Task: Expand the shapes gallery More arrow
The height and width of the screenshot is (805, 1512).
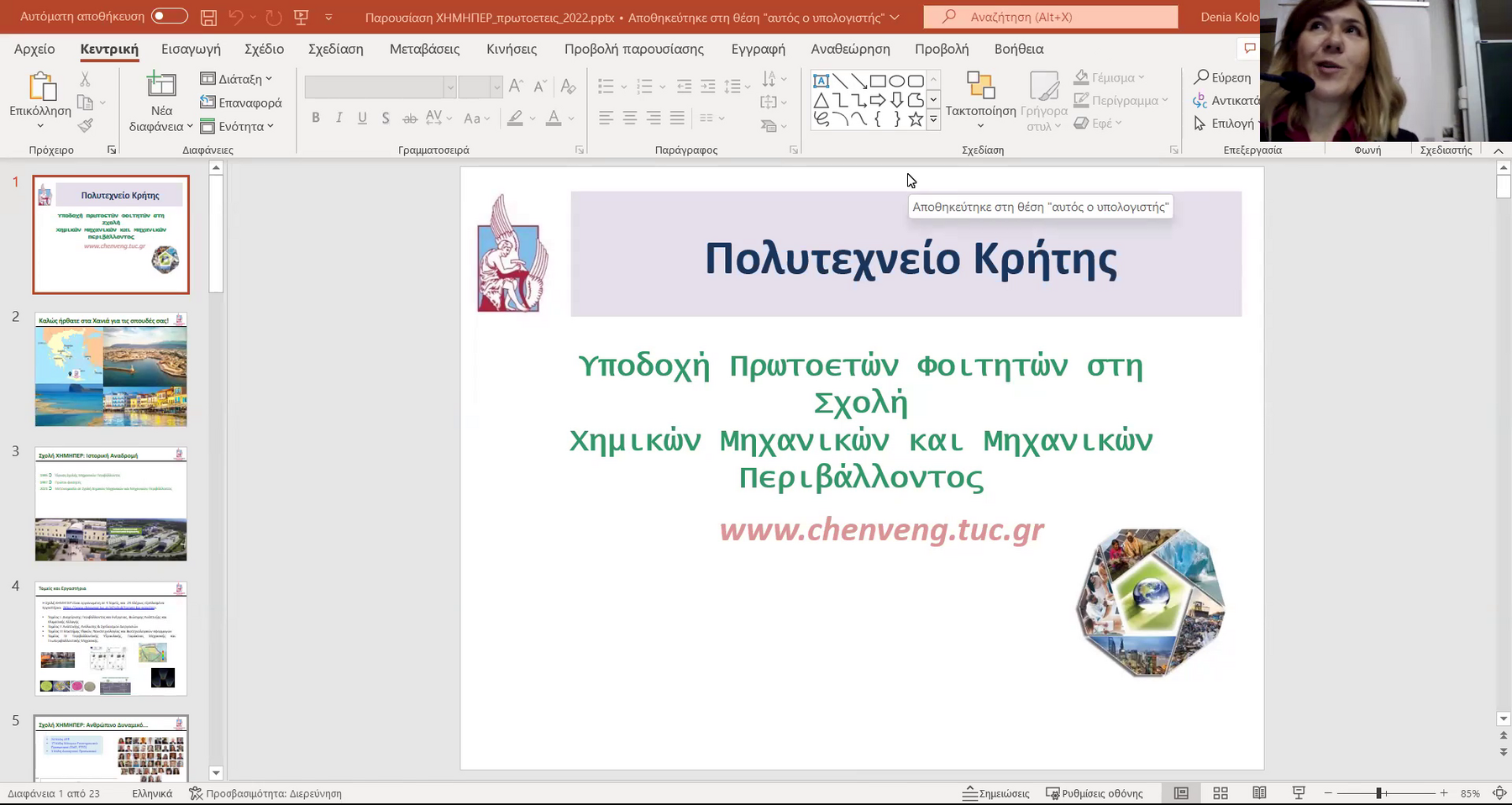Action: click(933, 120)
